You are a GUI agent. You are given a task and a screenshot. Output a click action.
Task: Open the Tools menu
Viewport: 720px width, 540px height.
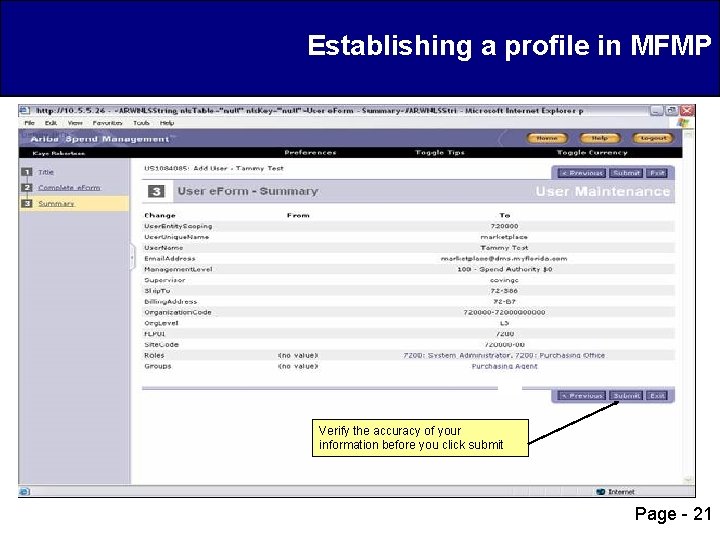141,123
